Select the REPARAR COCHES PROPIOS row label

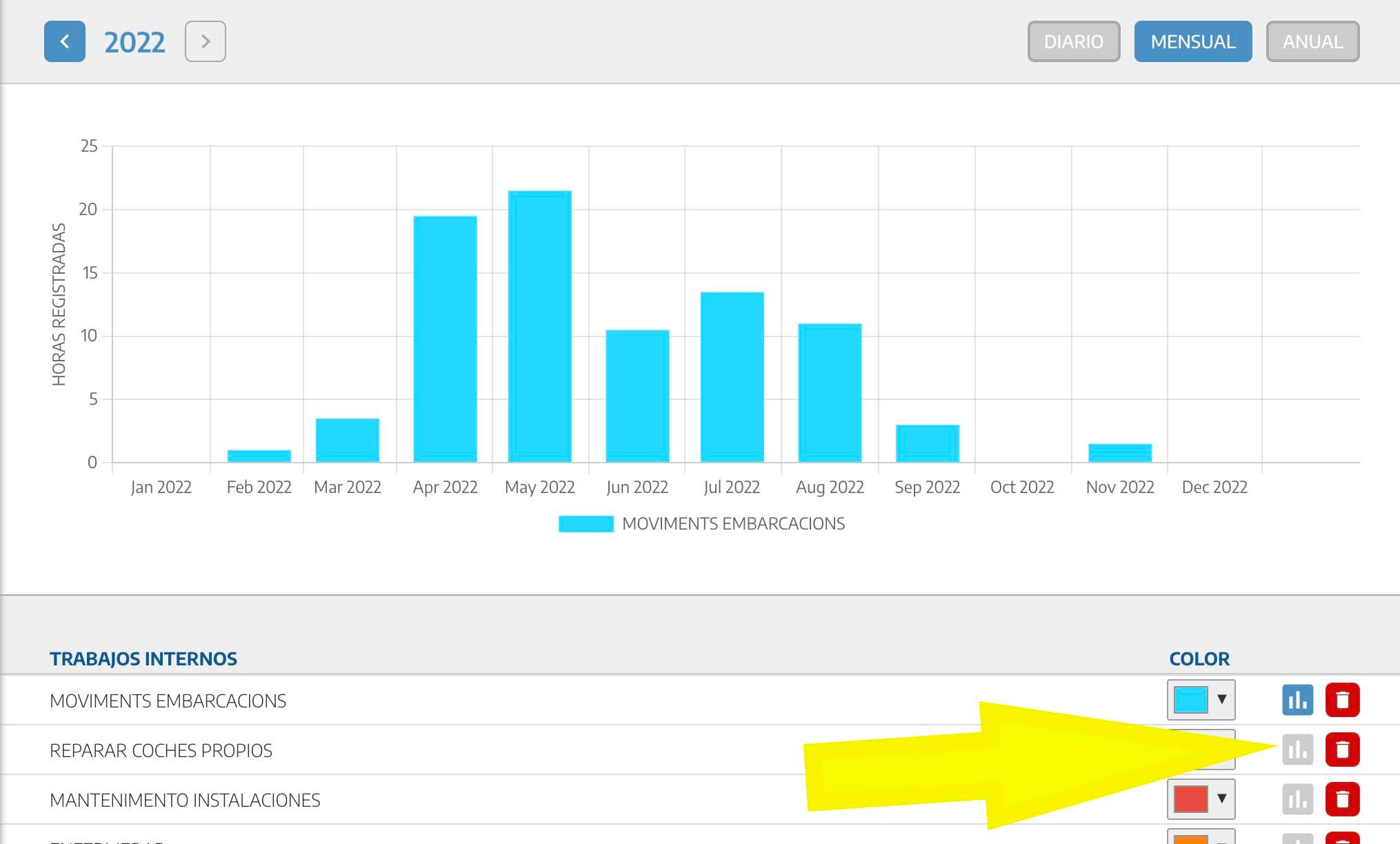tap(161, 750)
